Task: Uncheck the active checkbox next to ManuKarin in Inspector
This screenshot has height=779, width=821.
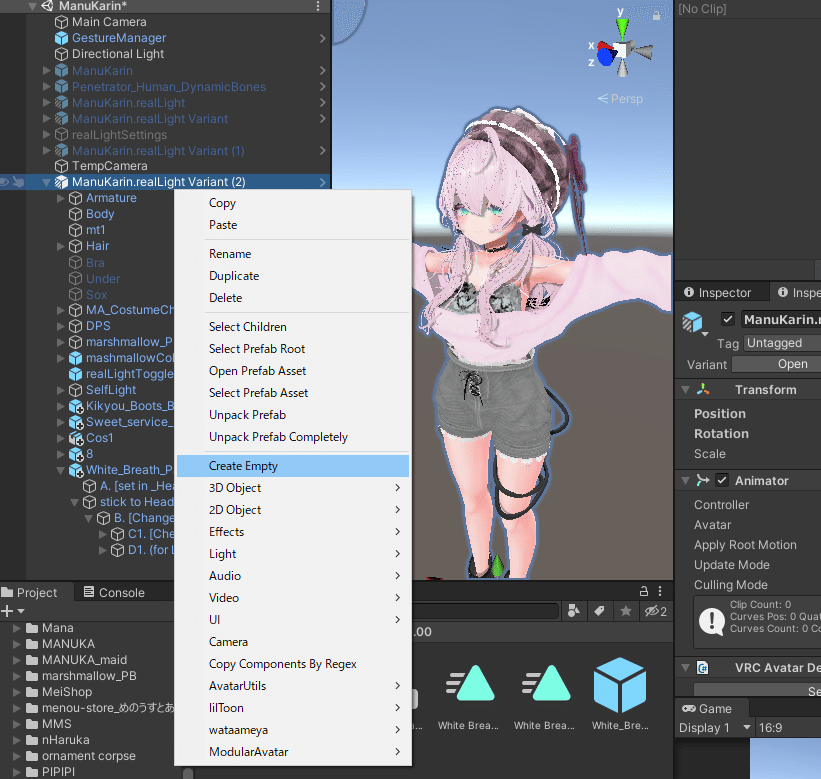Action: (727, 319)
